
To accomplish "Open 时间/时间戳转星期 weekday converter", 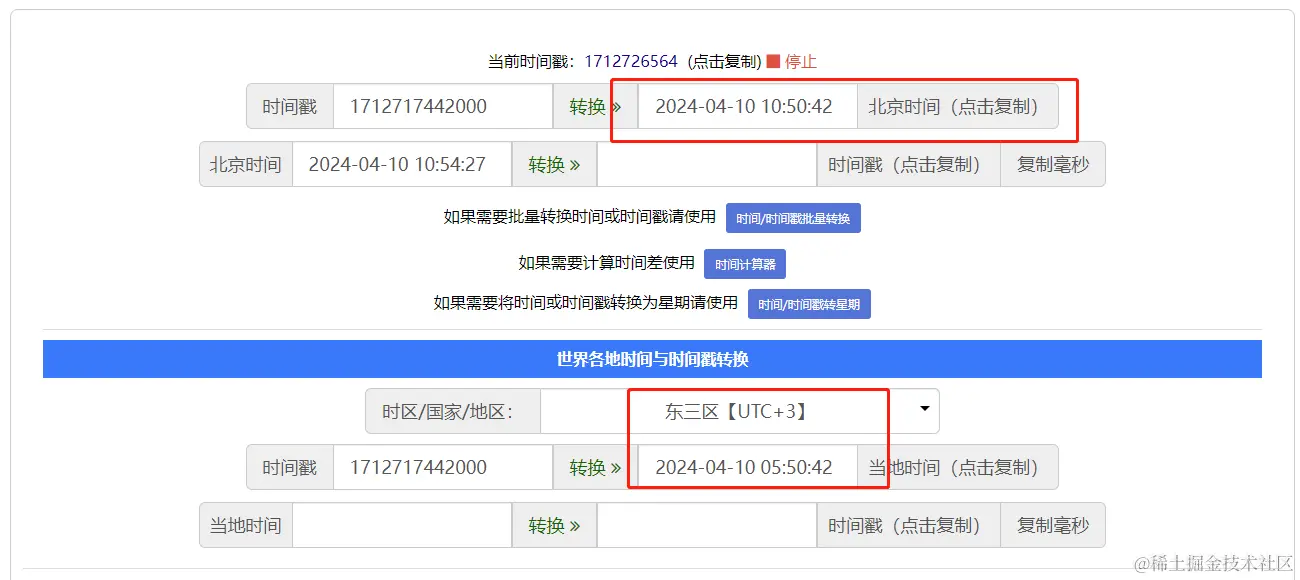I will [x=809, y=304].
